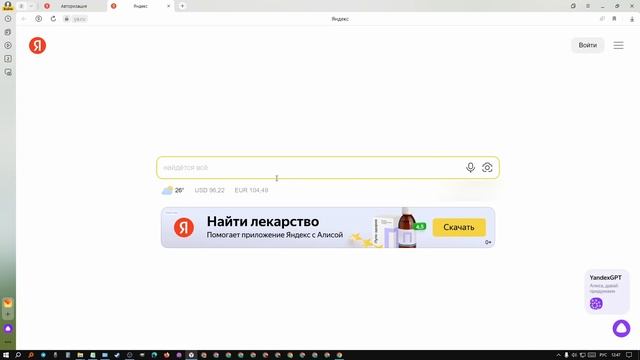Click the browser profile avatar icon

(x=8, y=5)
